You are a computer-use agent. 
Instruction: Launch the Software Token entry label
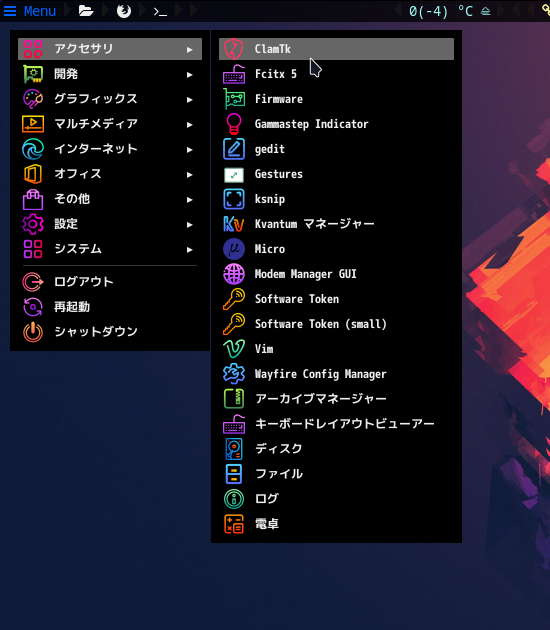point(297,299)
